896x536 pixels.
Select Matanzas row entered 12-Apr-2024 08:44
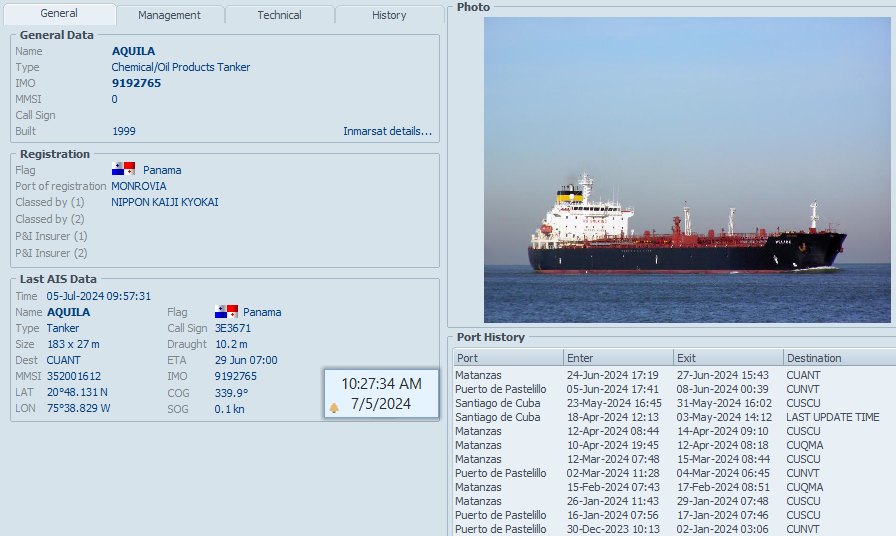pos(674,431)
